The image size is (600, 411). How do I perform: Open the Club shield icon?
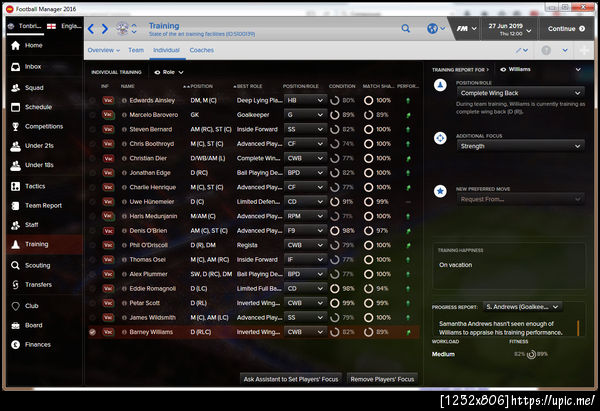pos(15,306)
